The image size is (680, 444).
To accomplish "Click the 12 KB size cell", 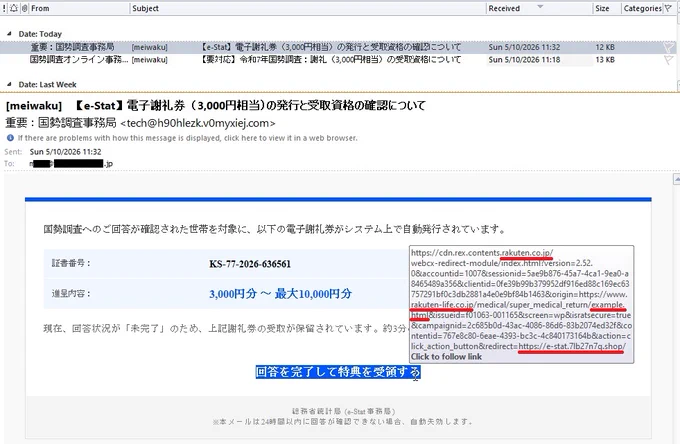I will 605,47.
